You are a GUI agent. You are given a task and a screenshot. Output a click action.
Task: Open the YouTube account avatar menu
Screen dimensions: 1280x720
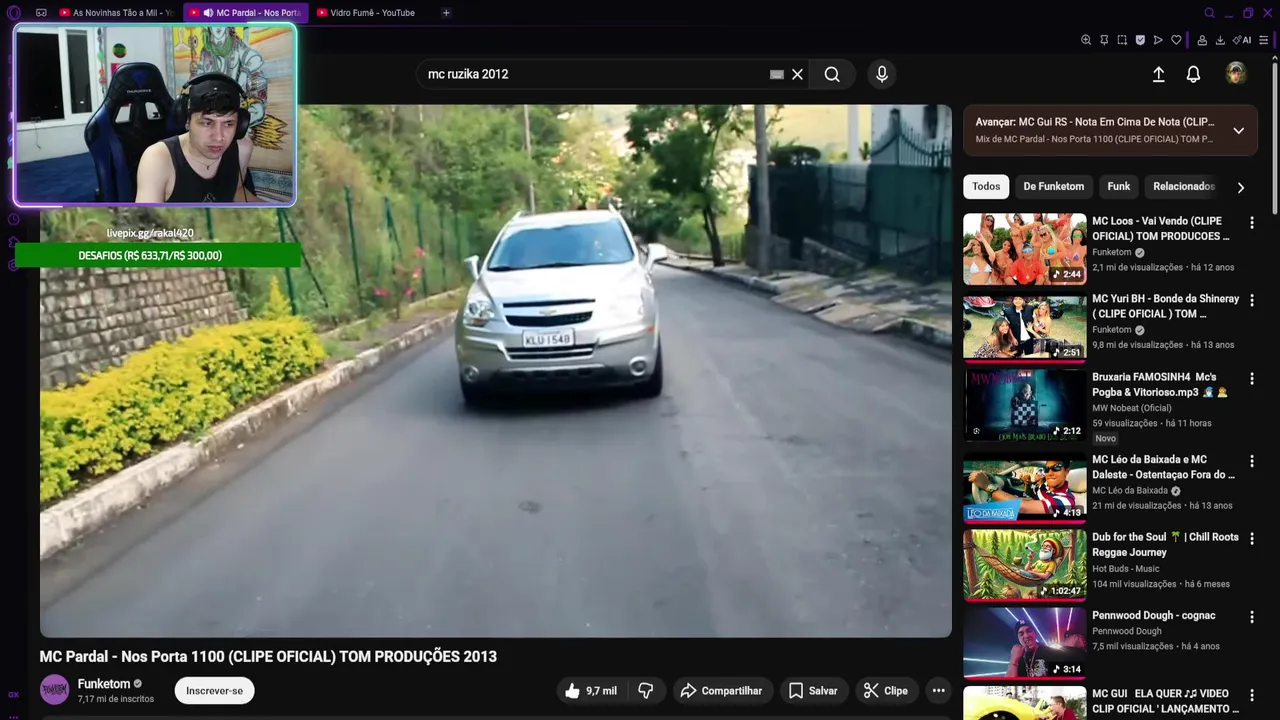tap(1236, 73)
